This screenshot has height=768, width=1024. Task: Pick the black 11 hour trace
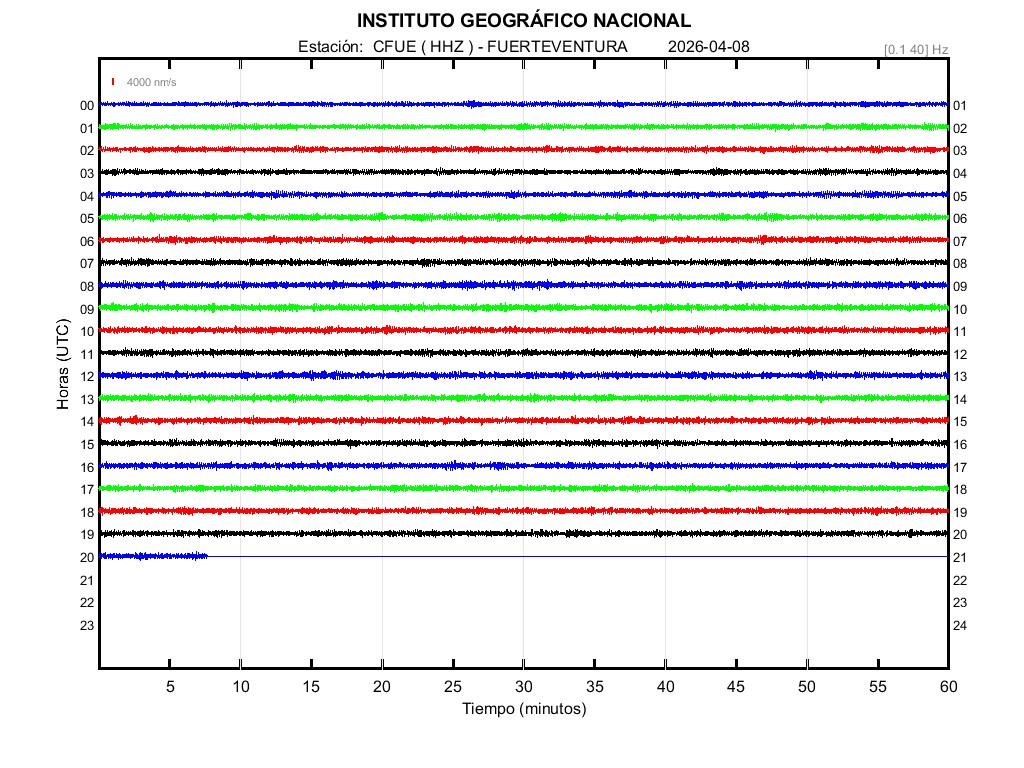tap(523, 353)
